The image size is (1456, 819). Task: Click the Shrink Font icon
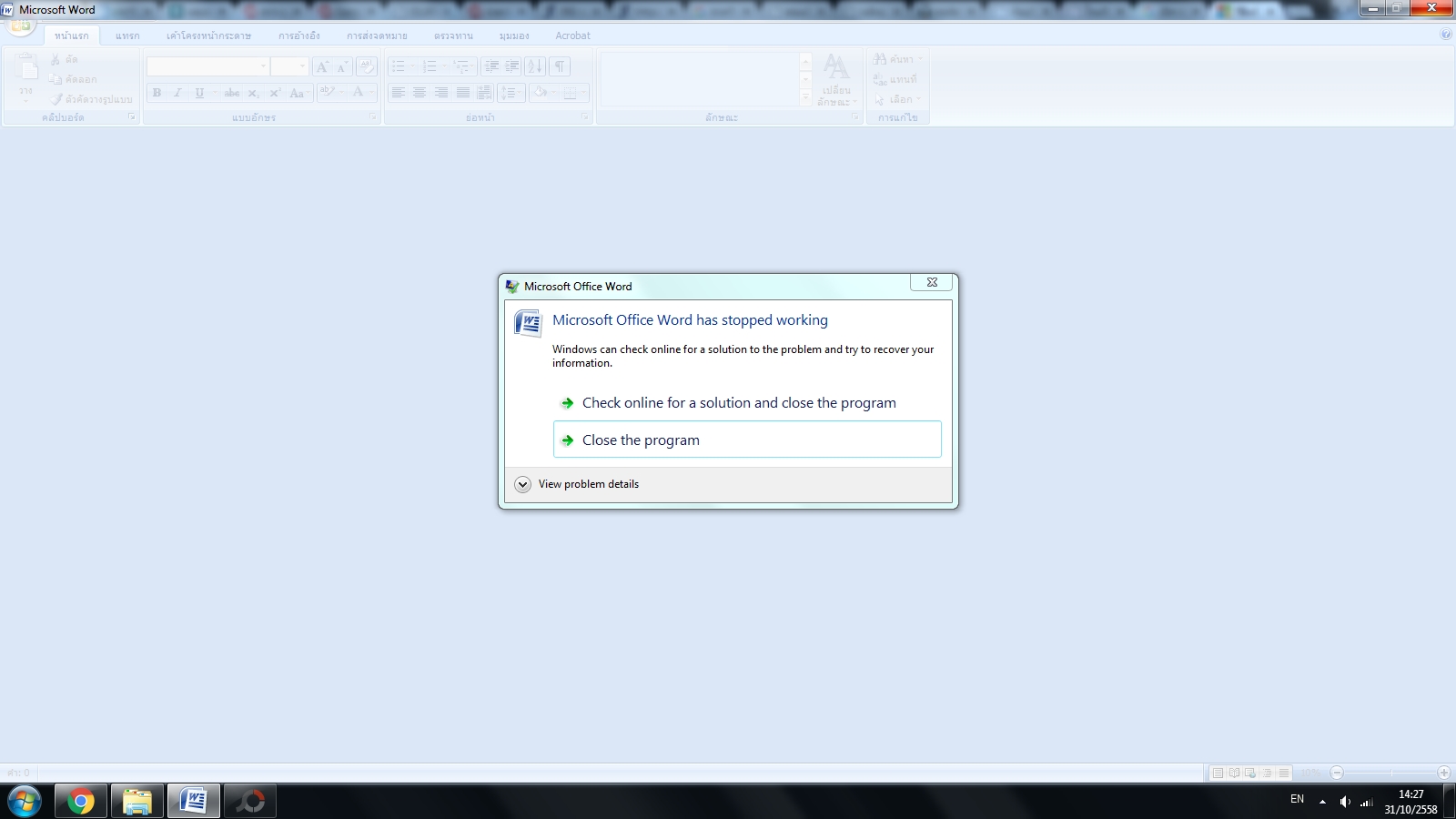[342, 66]
